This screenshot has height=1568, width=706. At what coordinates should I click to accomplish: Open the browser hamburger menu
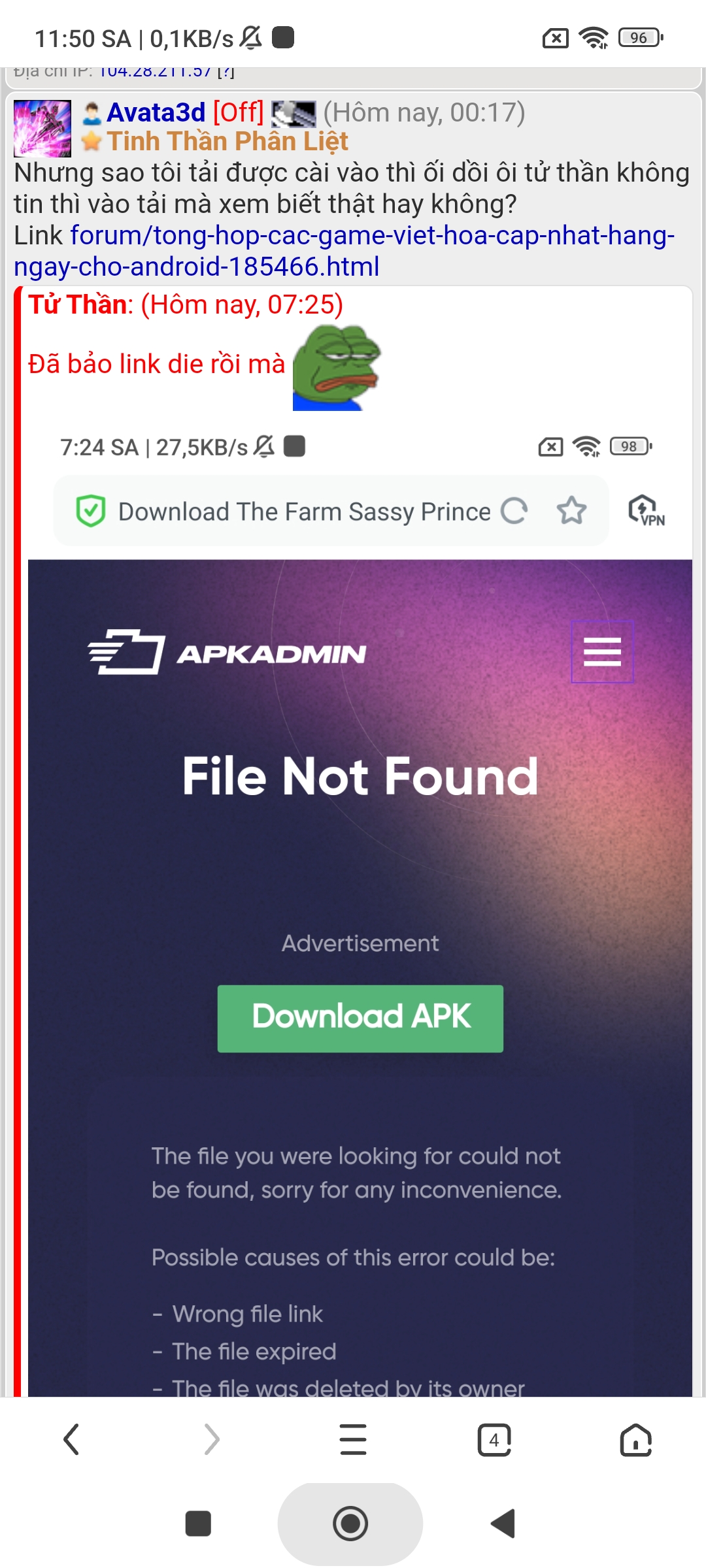pos(353,1439)
